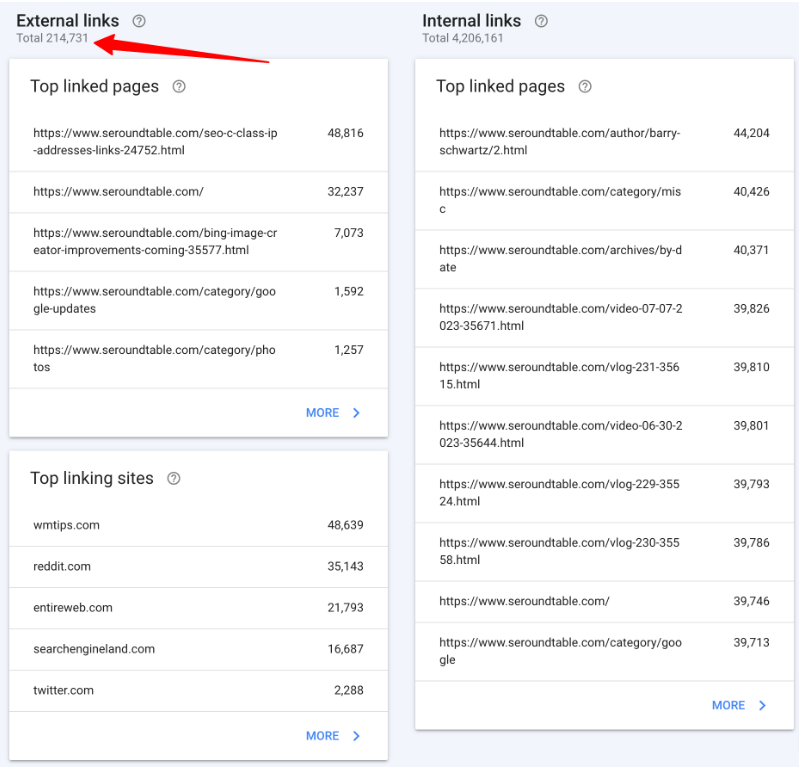The image size is (802, 770).
Task: Select the author/barry-schwartz/2.html internal row
Action: pyautogui.click(x=605, y=142)
